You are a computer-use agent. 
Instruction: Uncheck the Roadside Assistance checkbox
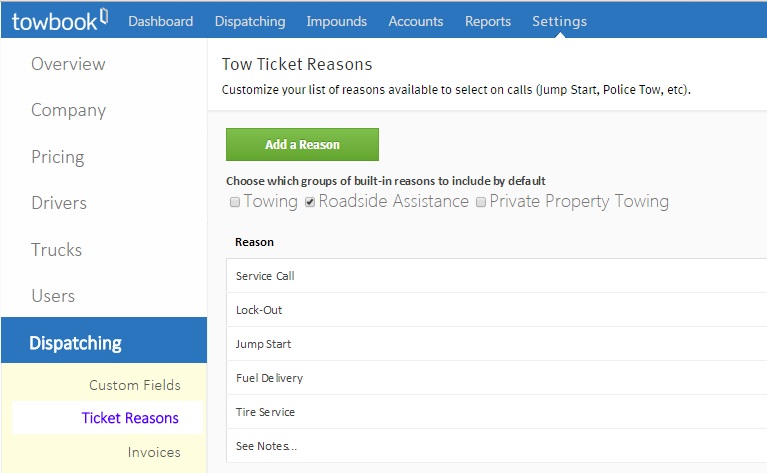[310, 202]
